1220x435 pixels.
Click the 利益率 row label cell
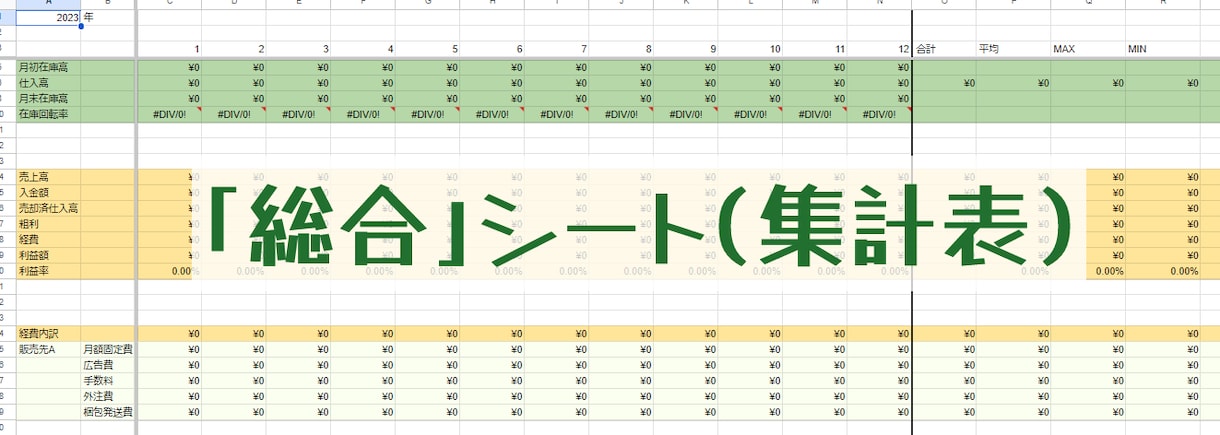(x=49, y=271)
